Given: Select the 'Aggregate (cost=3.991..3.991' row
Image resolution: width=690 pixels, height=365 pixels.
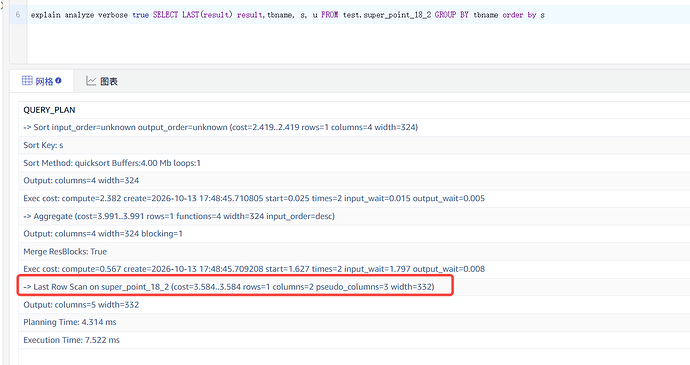Looking at the screenshot, I should (354, 216).
